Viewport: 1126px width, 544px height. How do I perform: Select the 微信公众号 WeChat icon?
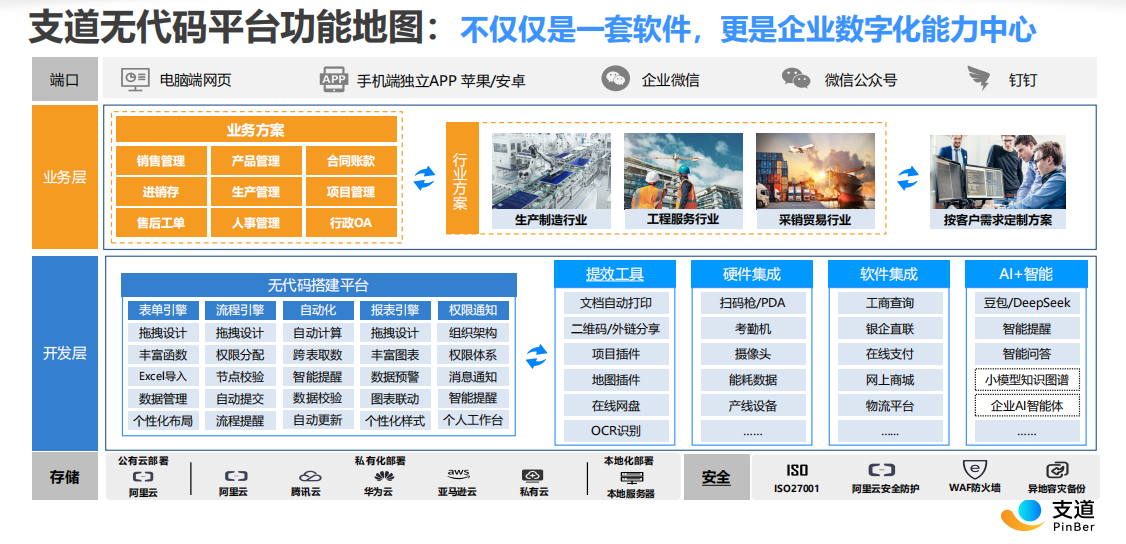pyautogui.click(x=796, y=78)
